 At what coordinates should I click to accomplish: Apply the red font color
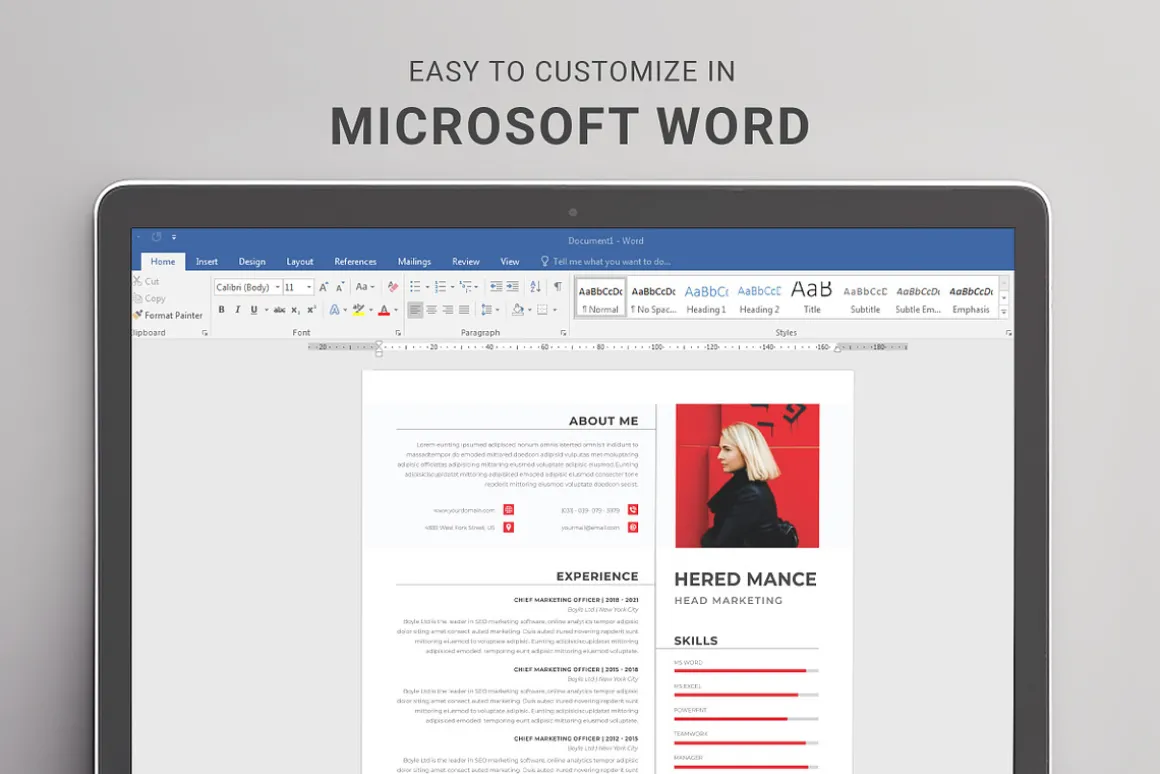tap(384, 310)
